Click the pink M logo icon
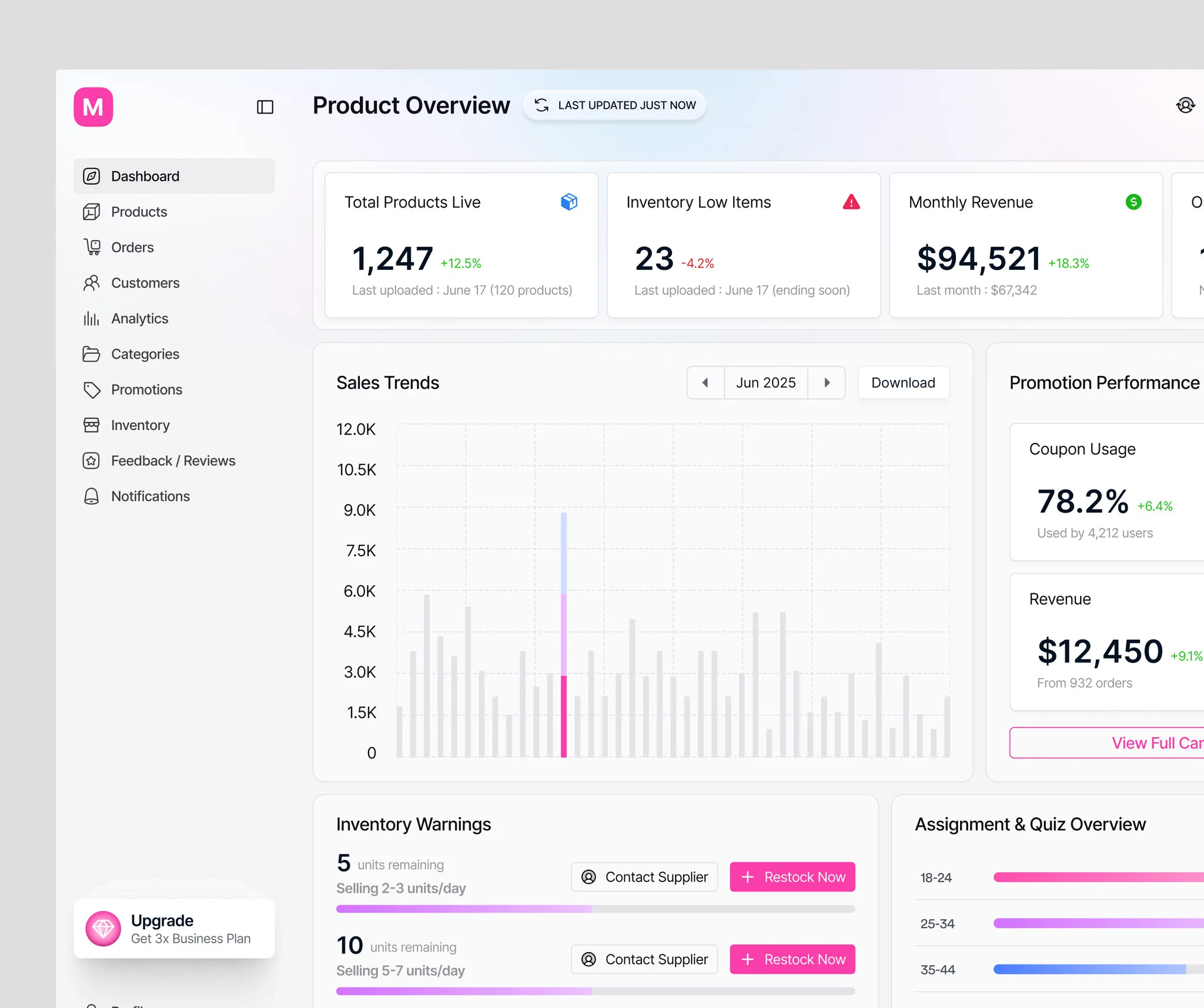The image size is (1204, 1008). [x=93, y=107]
